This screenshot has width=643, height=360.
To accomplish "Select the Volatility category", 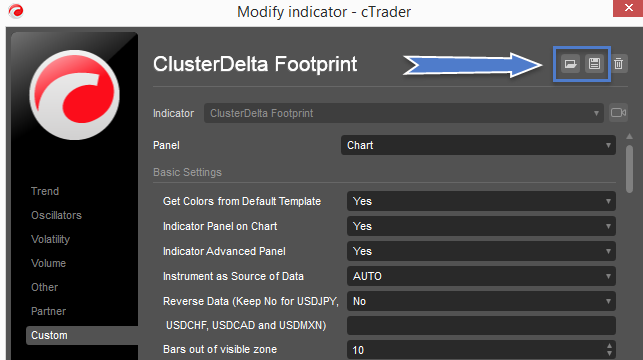I will 50,239.
